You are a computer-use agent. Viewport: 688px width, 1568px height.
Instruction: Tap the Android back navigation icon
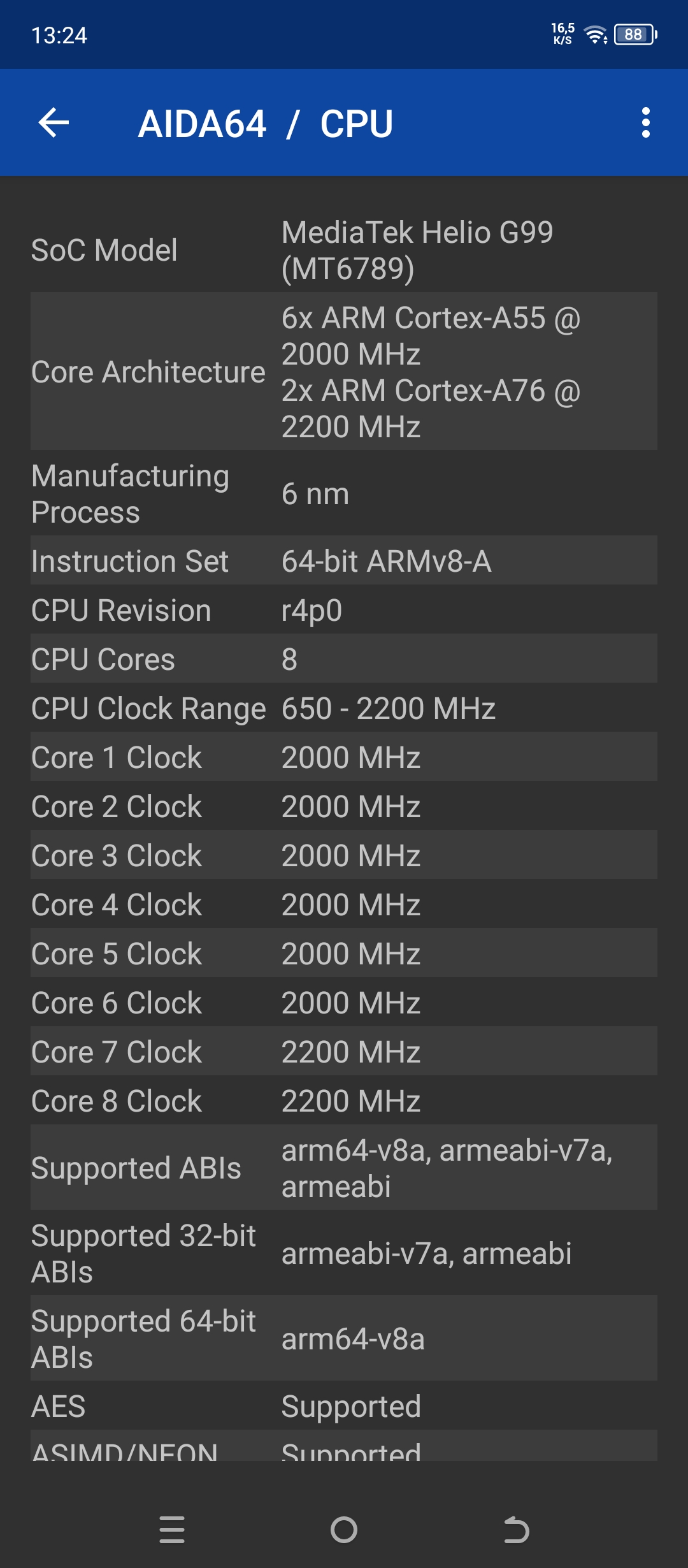(516, 1530)
